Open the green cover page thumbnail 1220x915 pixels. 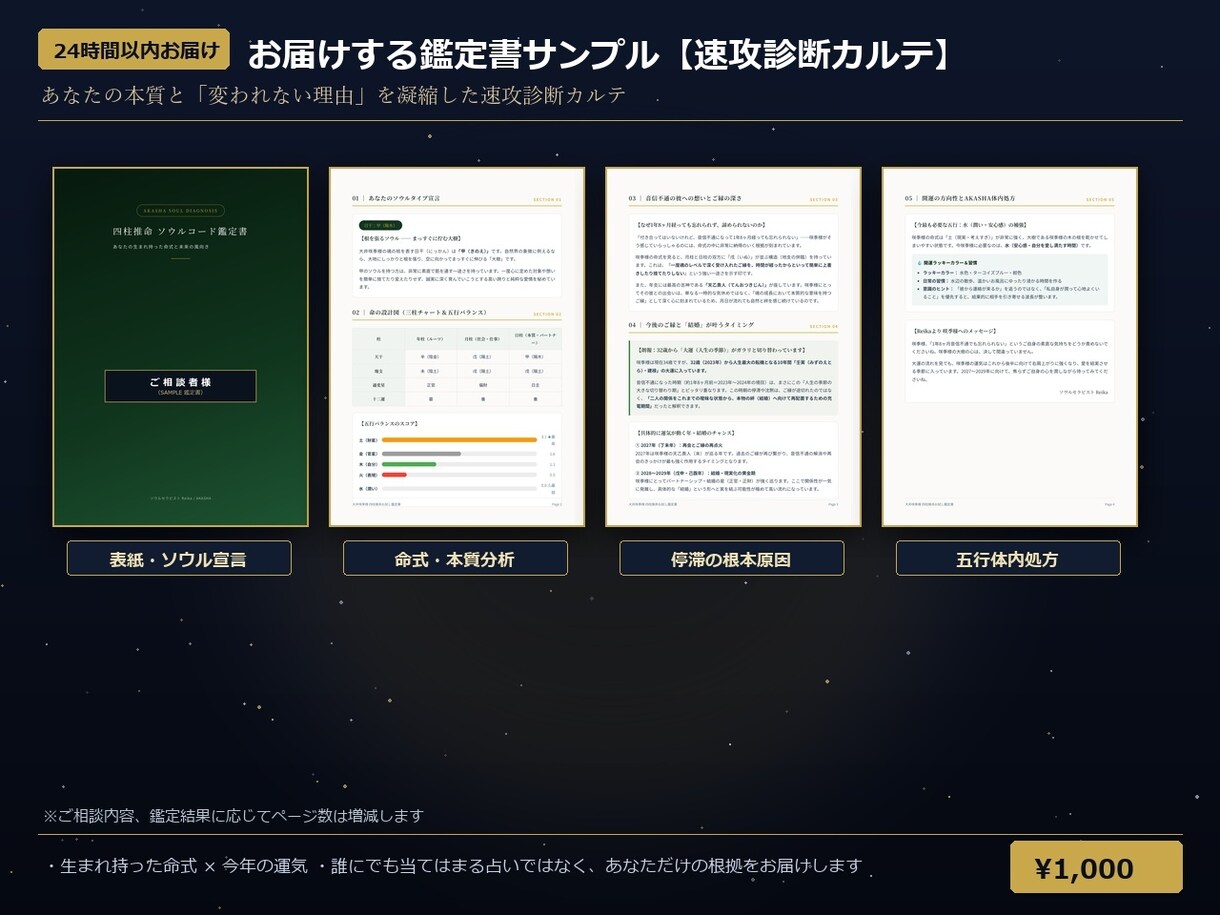tap(181, 347)
